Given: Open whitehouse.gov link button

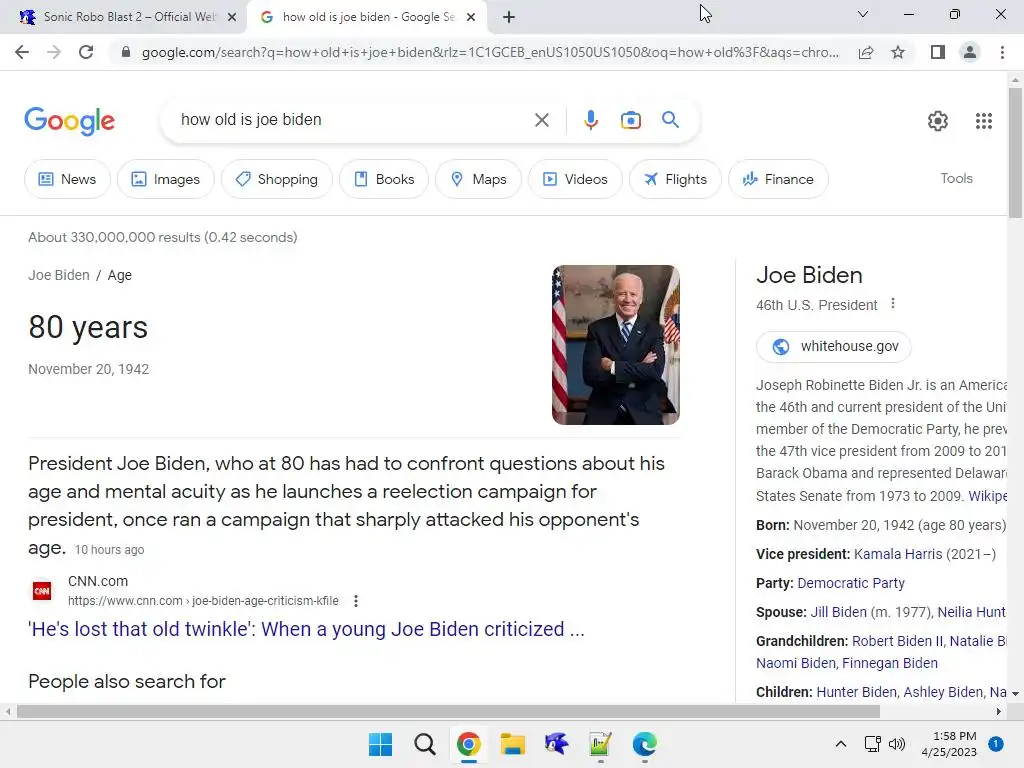Looking at the screenshot, I should (x=834, y=346).
